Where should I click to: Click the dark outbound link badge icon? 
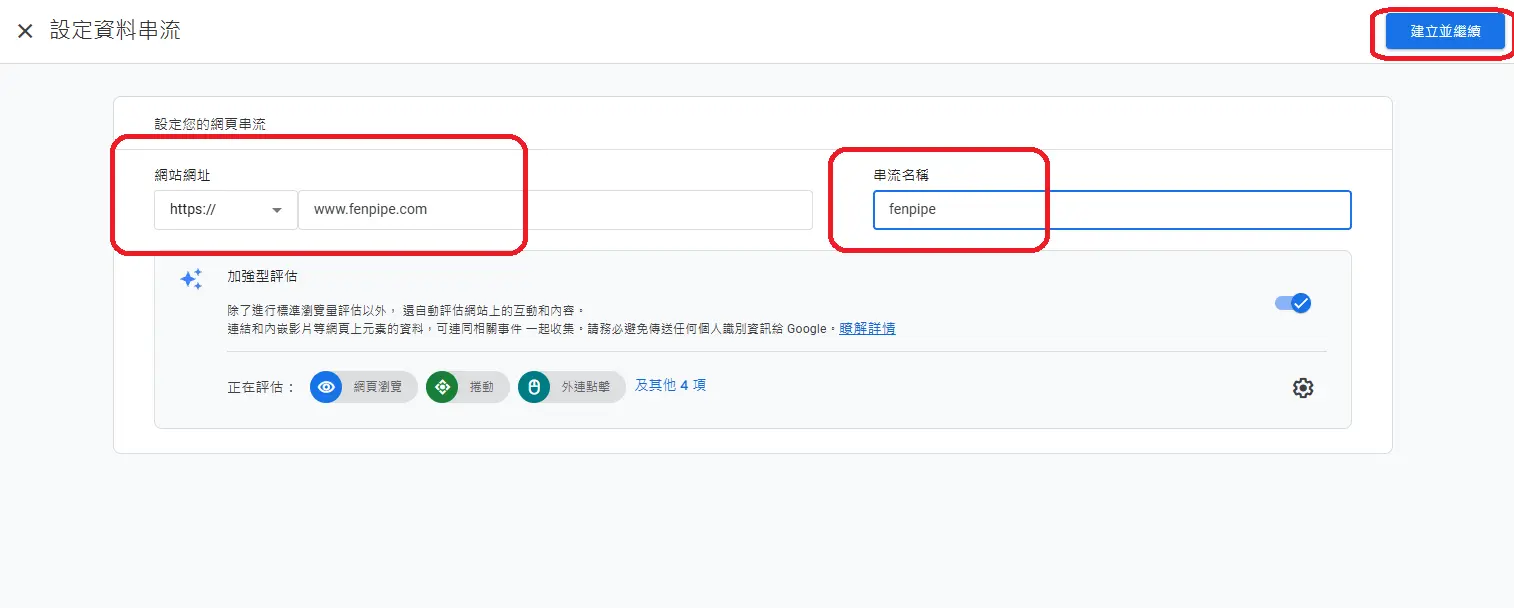pos(534,387)
